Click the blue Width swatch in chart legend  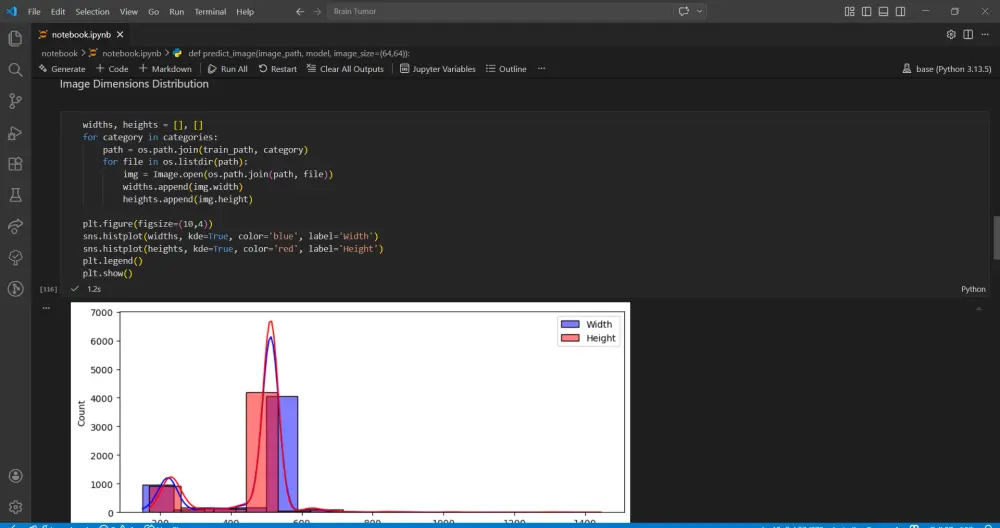[570, 324]
